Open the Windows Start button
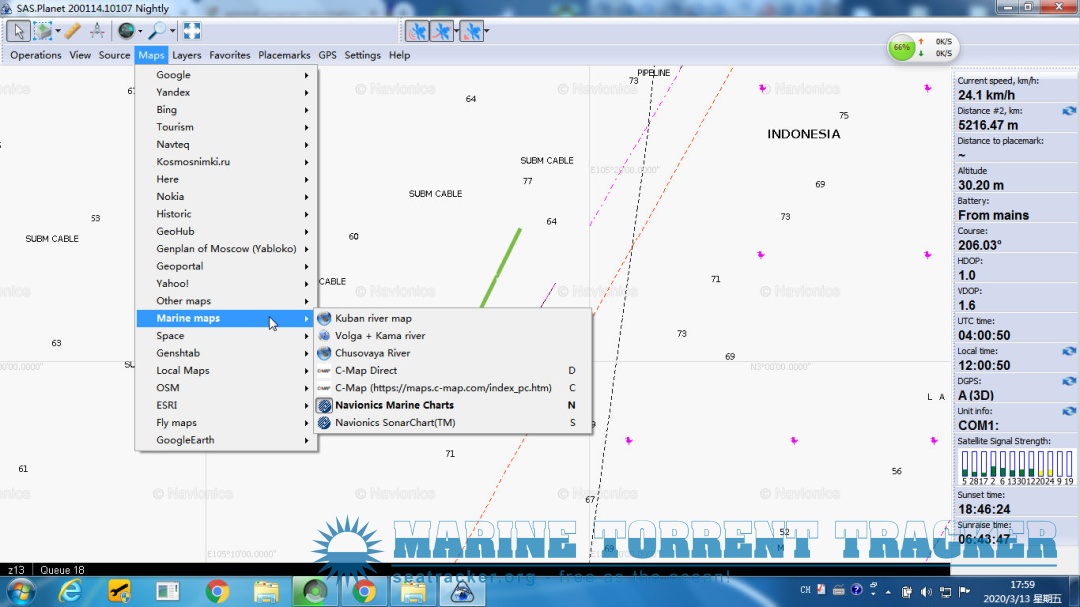The width and height of the screenshot is (1080, 607). (x=21, y=592)
